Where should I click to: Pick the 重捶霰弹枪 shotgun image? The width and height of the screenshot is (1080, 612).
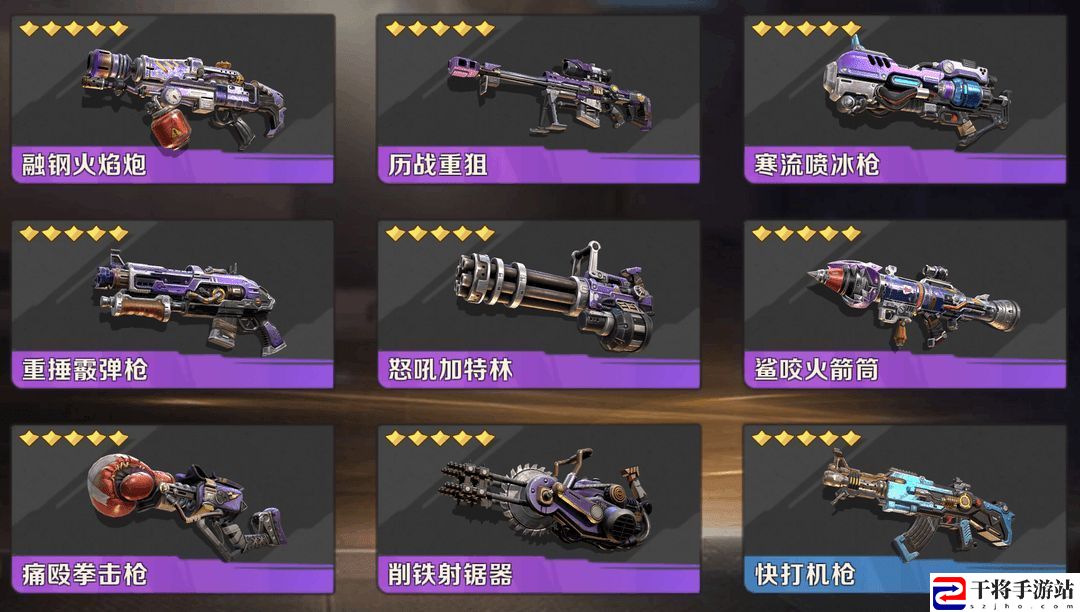(191, 303)
